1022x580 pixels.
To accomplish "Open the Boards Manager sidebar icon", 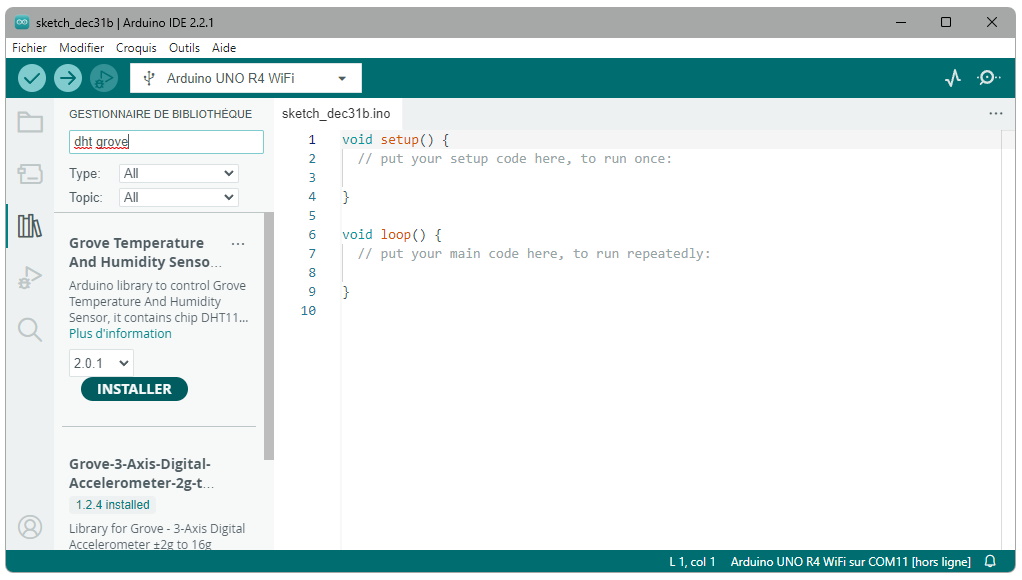I will 30,174.
